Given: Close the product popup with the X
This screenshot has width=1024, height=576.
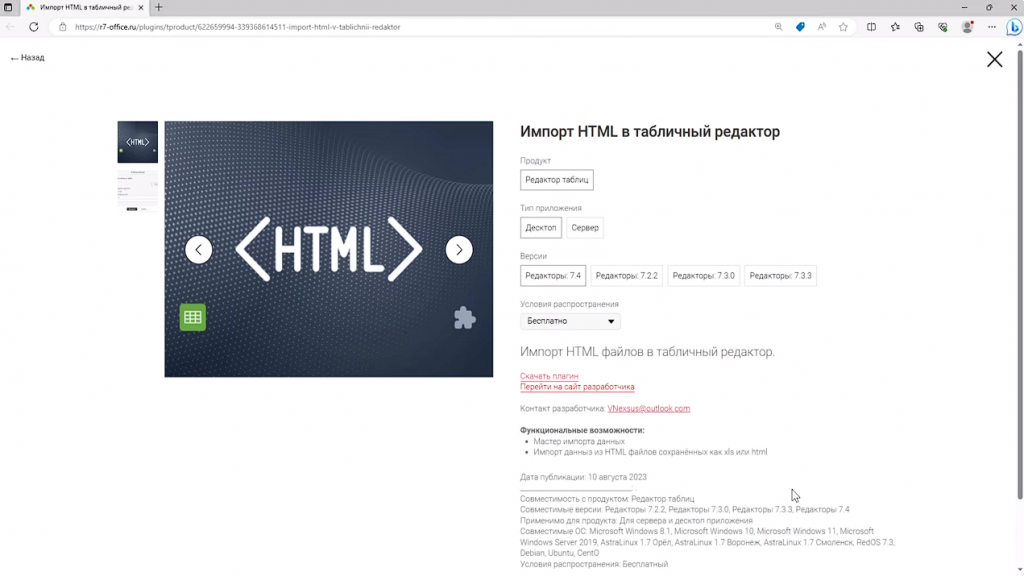Looking at the screenshot, I should tap(994, 60).
